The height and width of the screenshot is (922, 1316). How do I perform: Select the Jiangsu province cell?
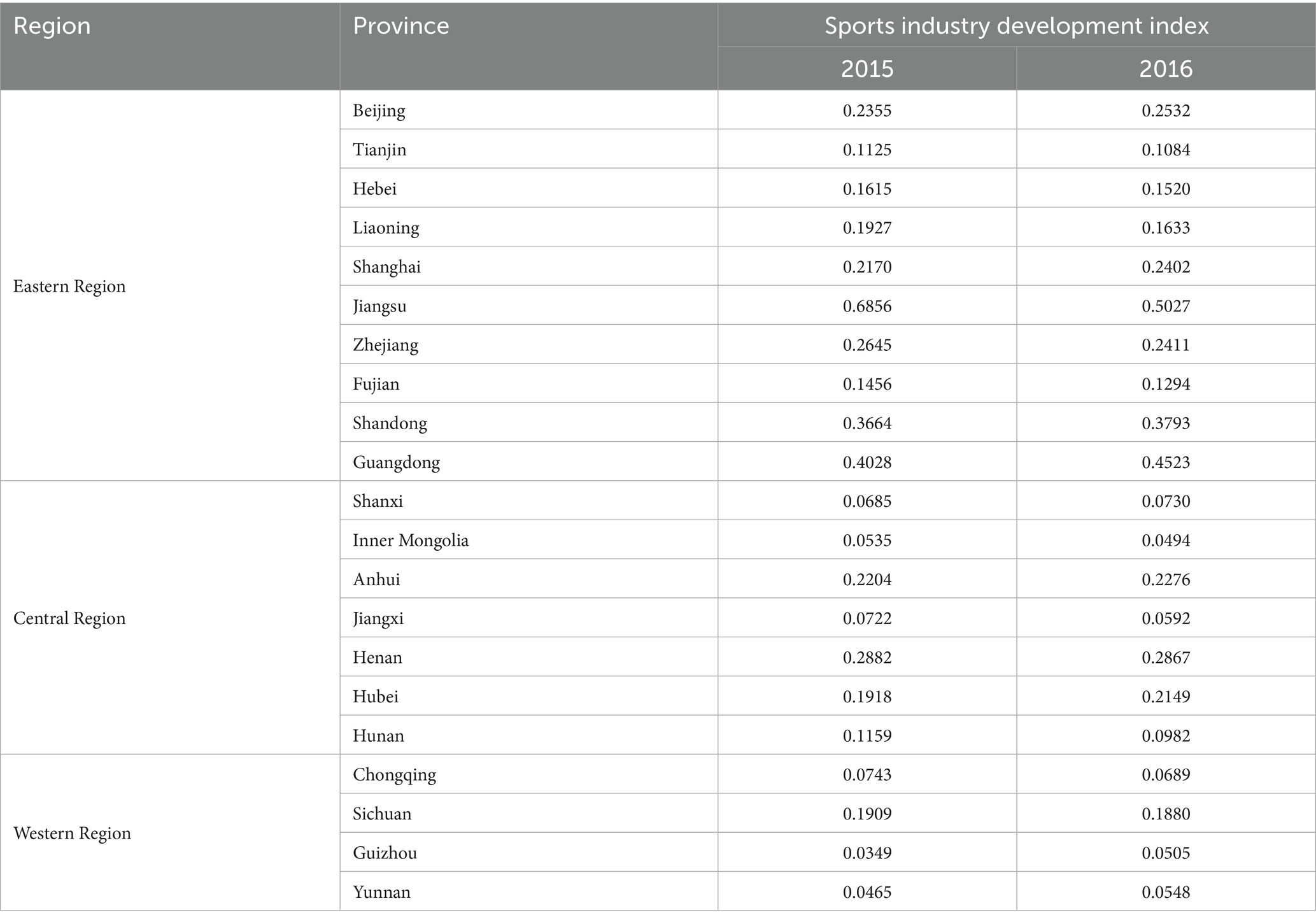tap(379, 306)
